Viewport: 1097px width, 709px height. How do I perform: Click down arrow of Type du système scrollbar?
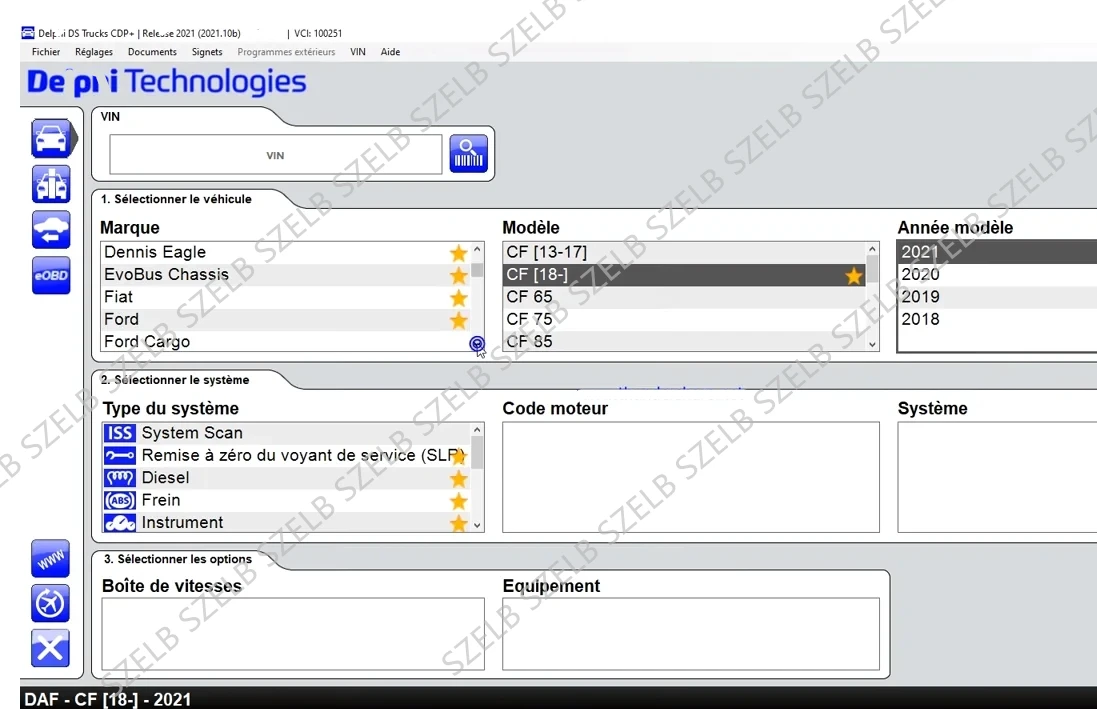click(477, 525)
